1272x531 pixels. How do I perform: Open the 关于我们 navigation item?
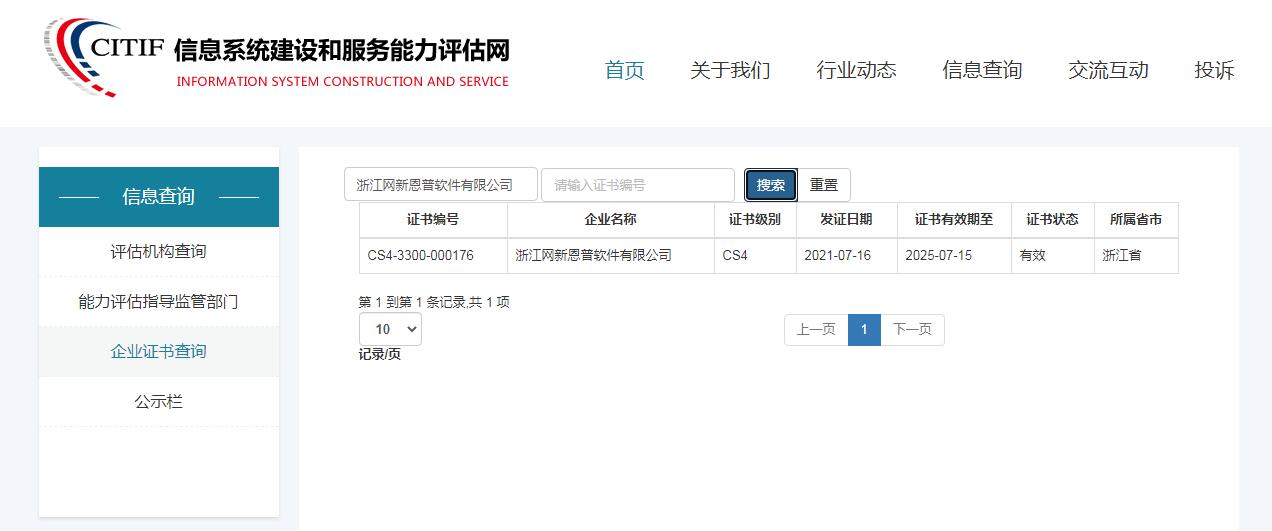coord(730,70)
